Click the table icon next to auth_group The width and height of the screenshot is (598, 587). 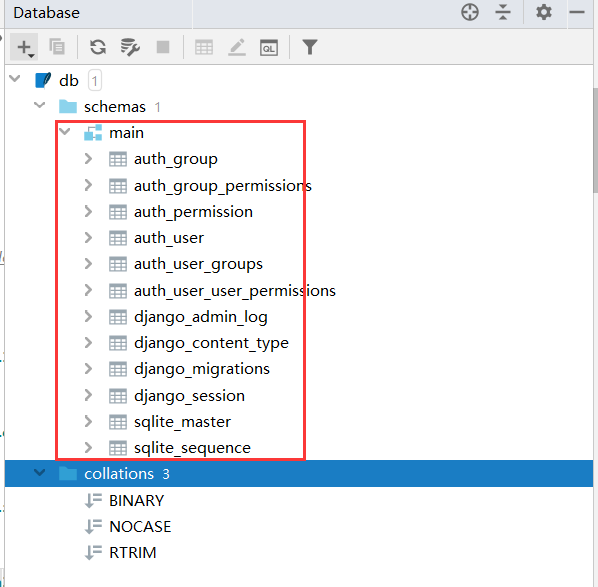(x=118, y=159)
